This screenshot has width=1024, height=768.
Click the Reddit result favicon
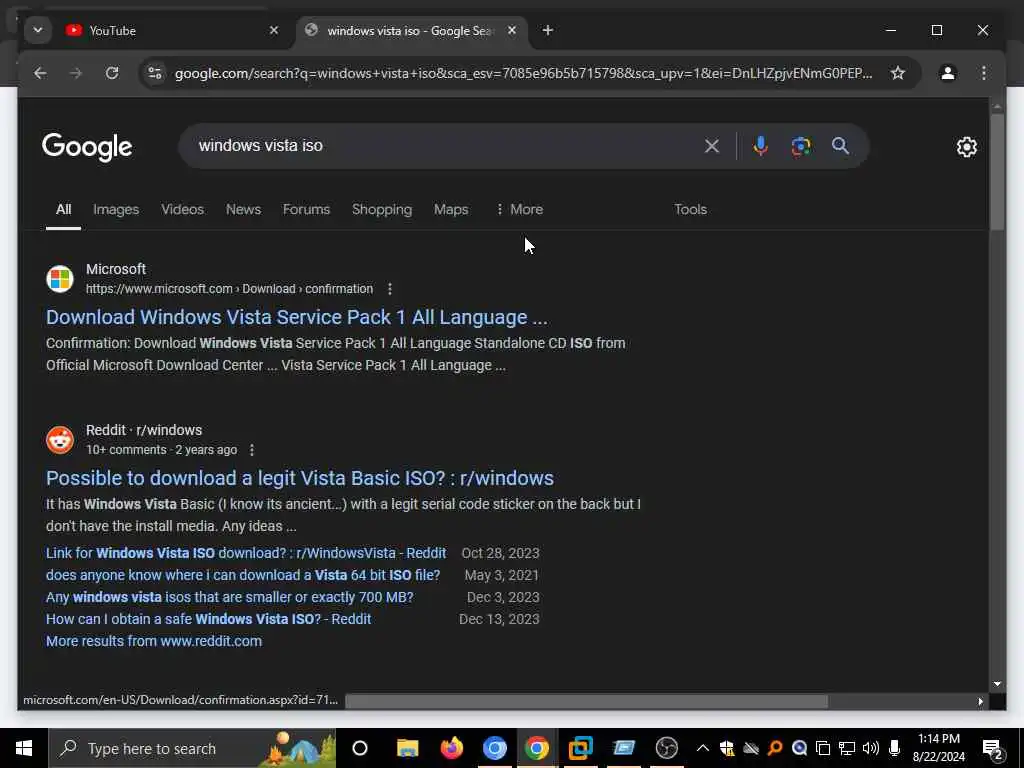(59, 440)
